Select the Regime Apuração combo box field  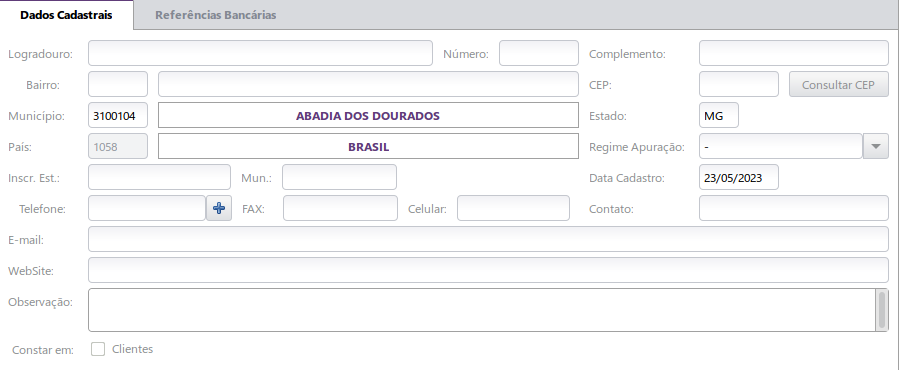[780, 146]
